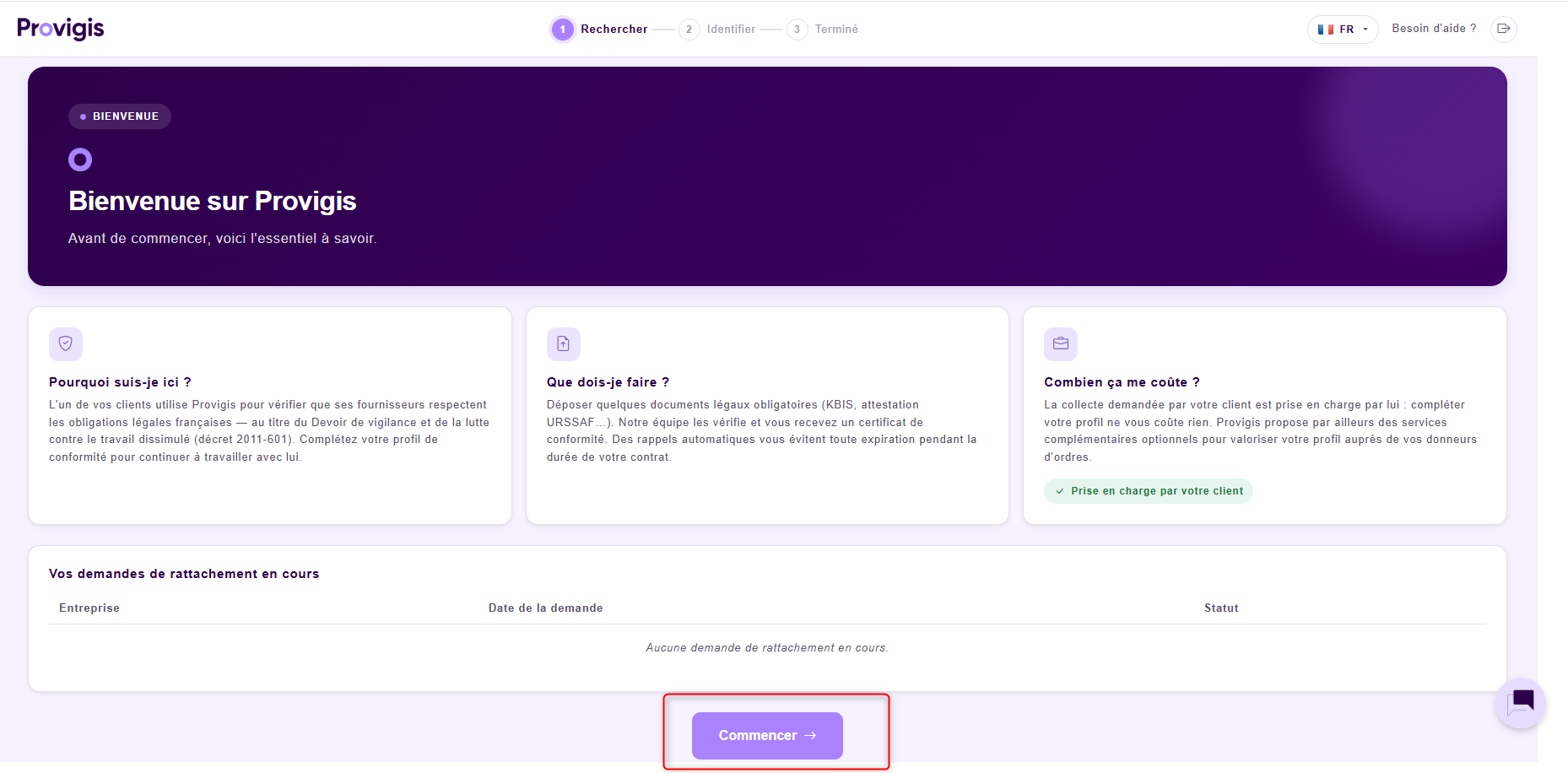Click the 'Combien ça me coûte ?' heading
Screen dimensions: 1568x773
pyautogui.click(x=1122, y=382)
